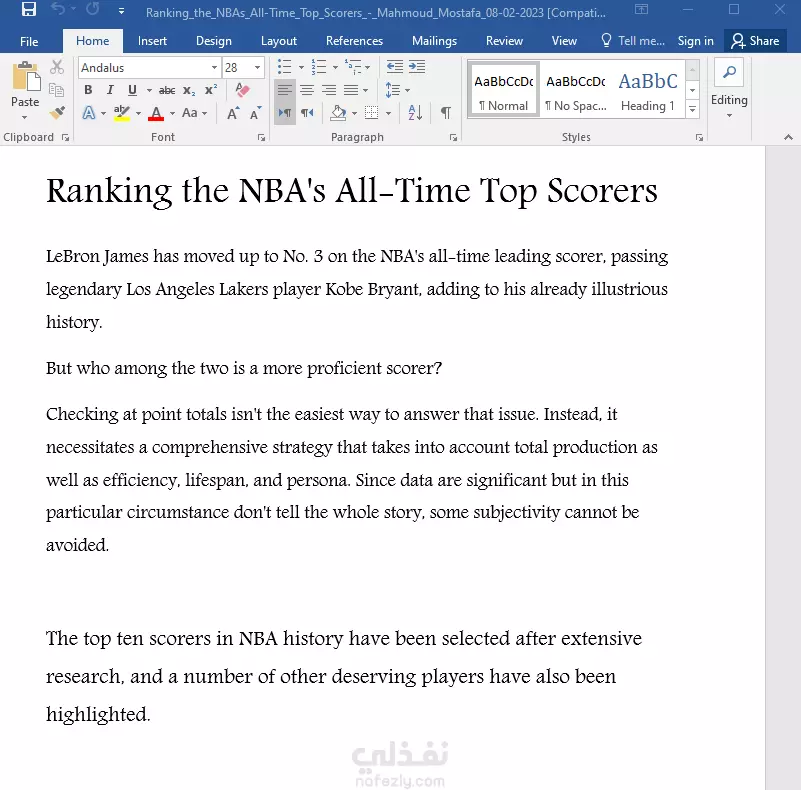Switch to the References tab
Screen dimensions: 801x790
(354, 41)
